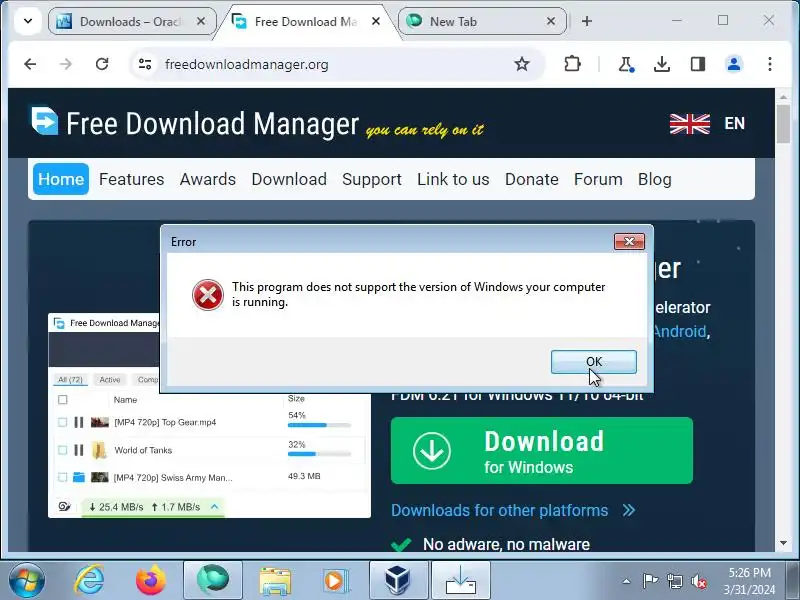Open a new tab with plus button
Image resolution: width=800 pixels, height=600 pixels.
587,21
